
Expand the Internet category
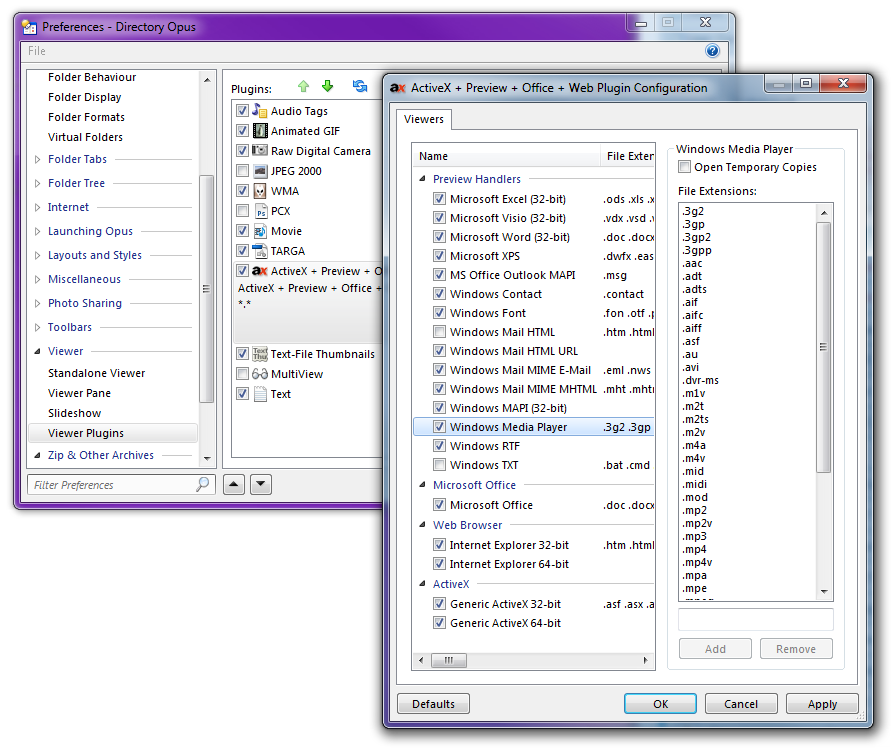click(38, 207)
